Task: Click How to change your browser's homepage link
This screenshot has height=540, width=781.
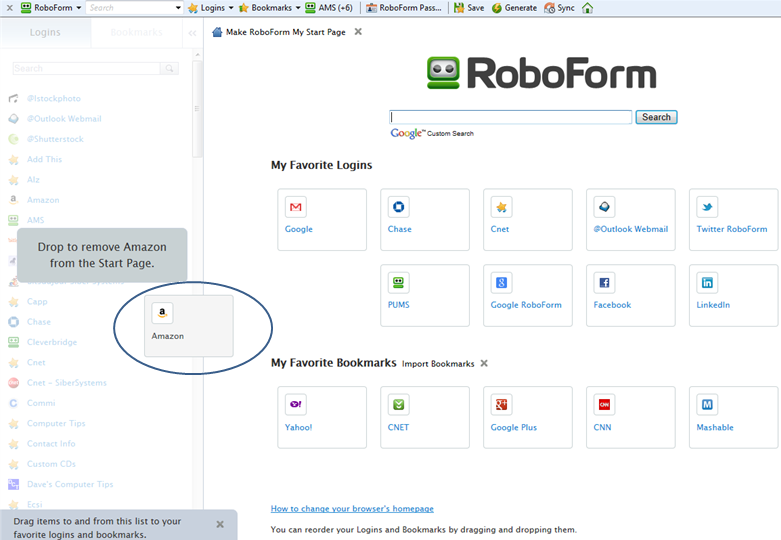Action: [x=352, y=509]
